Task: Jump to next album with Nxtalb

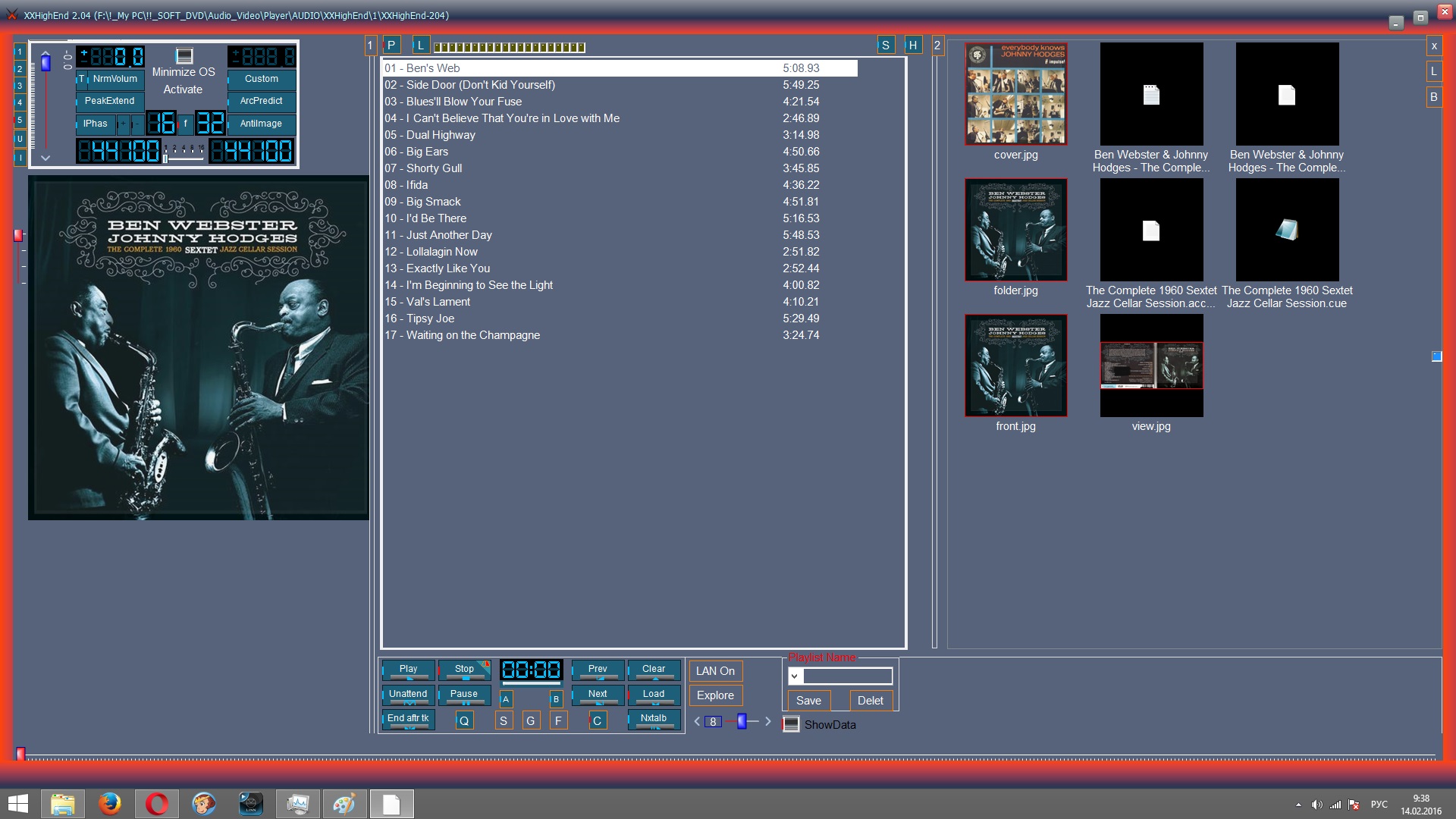Action: tap(654, 718)
